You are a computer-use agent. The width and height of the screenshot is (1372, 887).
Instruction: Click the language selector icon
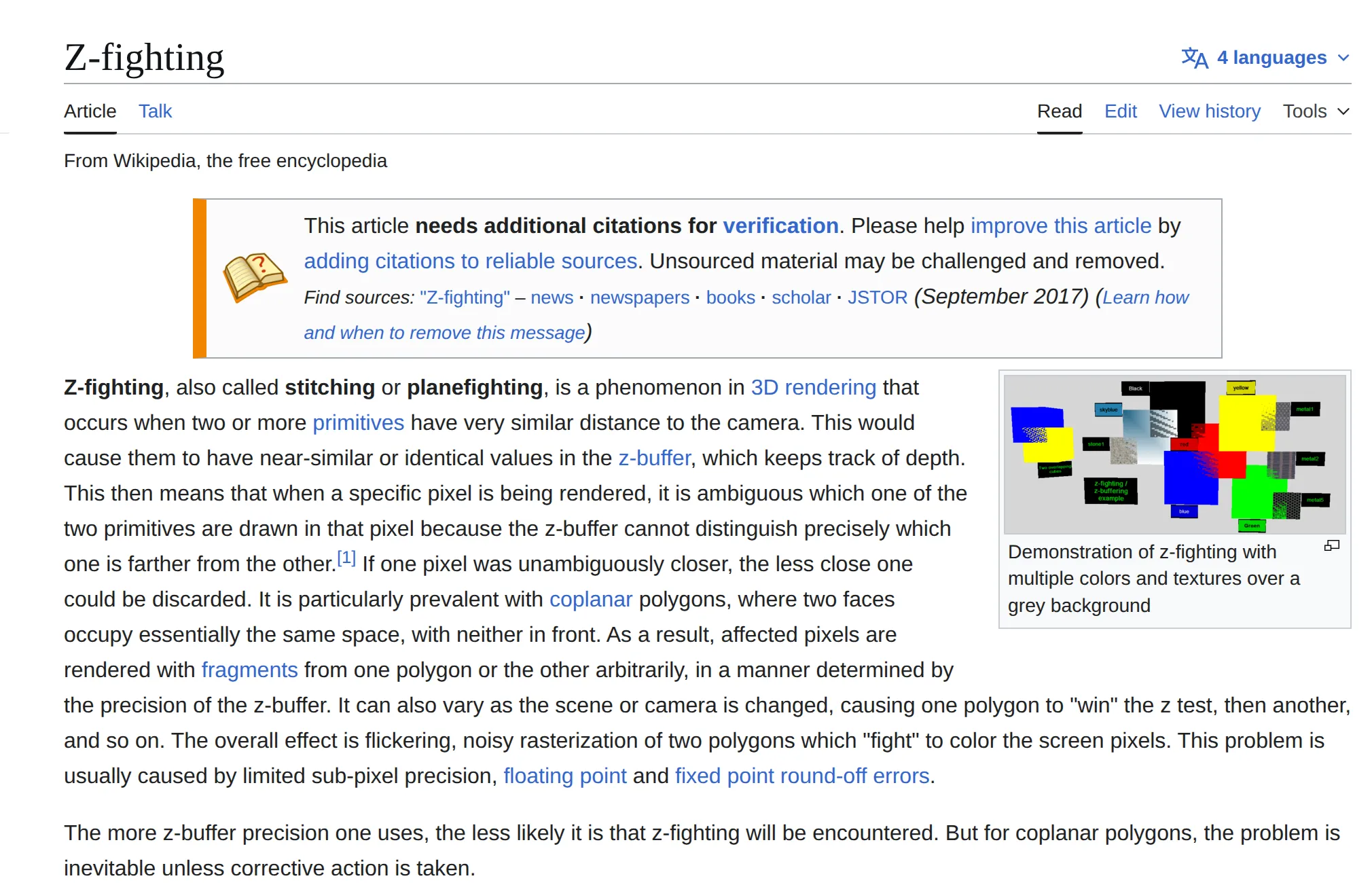[x=1196, y=57]
